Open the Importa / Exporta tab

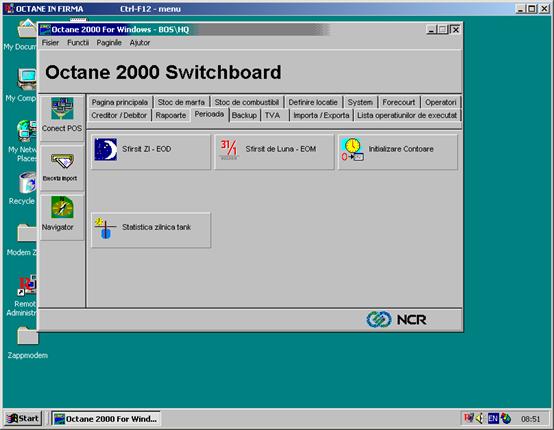pyautogui.click(x=321, y=115)
